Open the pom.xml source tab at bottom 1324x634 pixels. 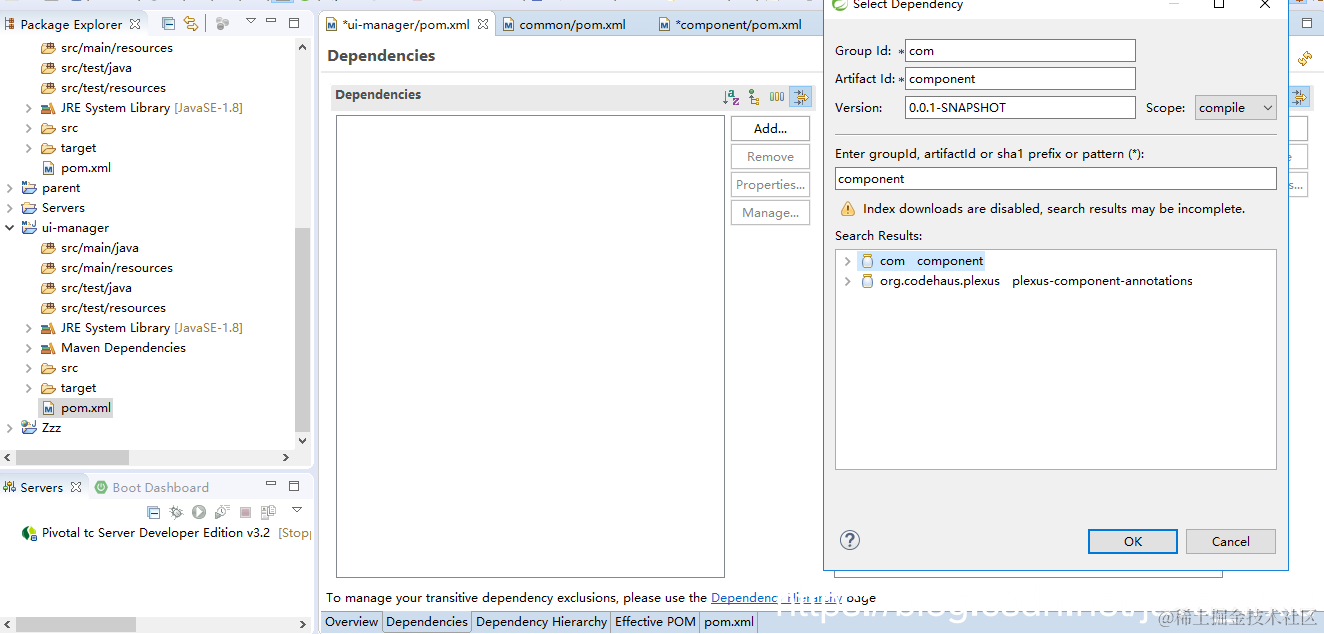[x=729, y=621]
